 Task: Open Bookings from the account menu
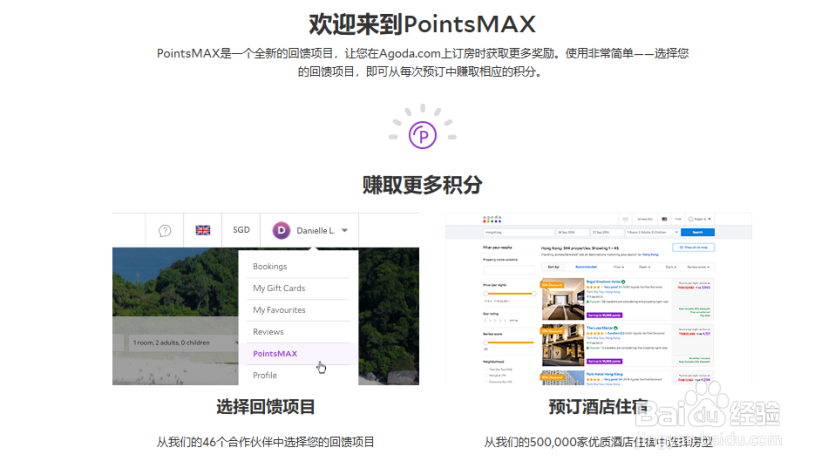point(270,266)
